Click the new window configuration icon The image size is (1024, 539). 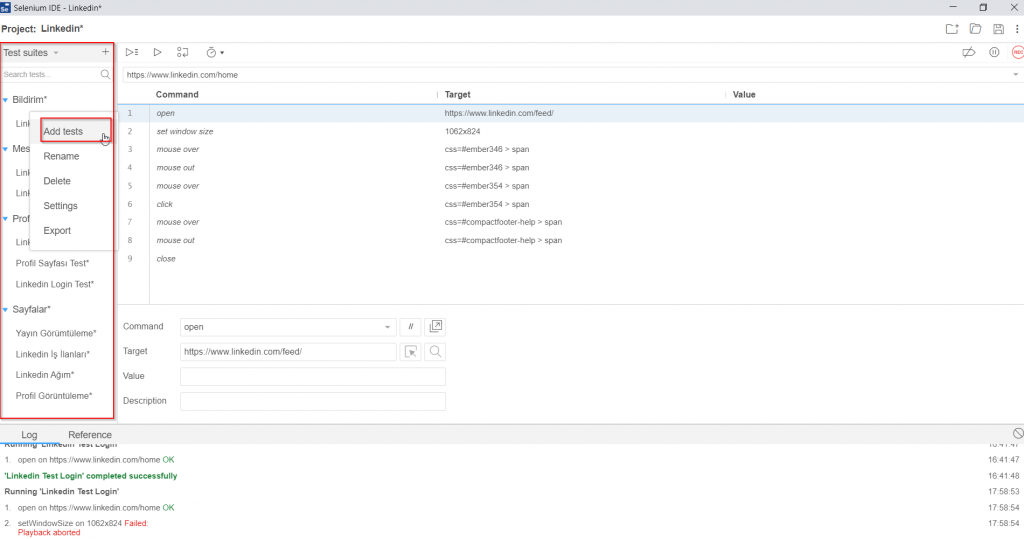pyautogui.click(x=435, y=327)
